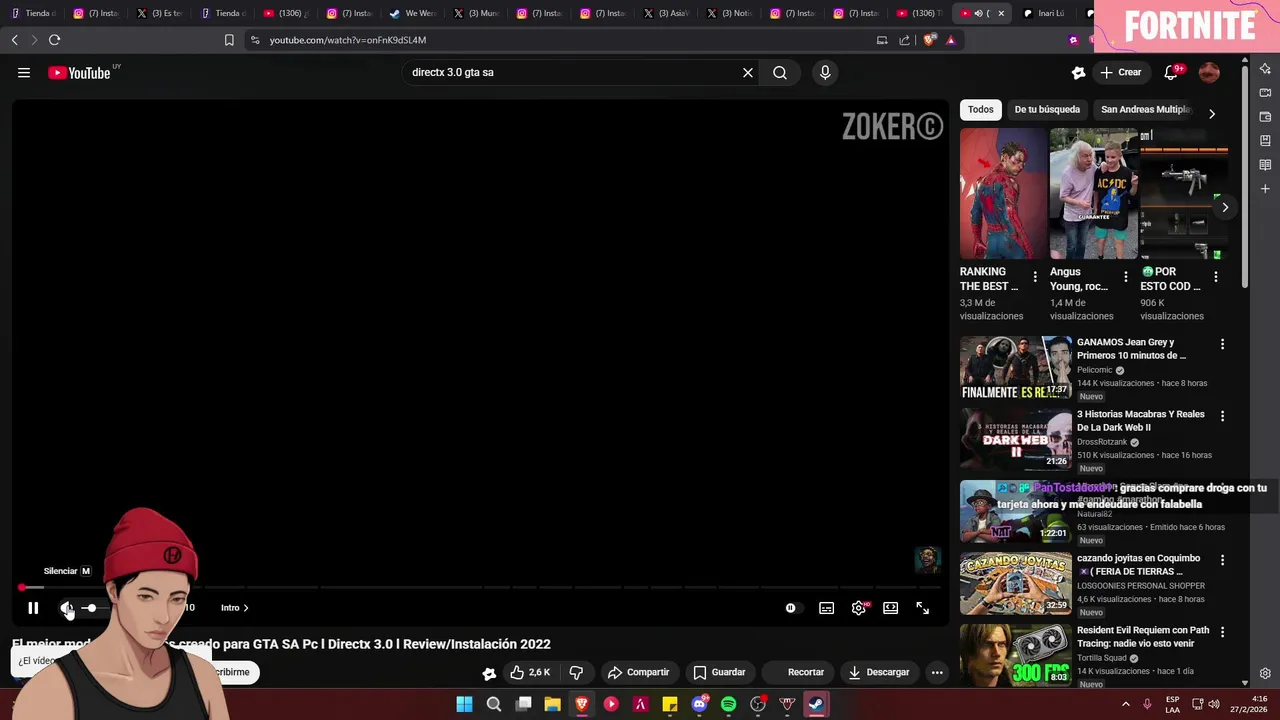Open the Ask sparkle icon beside like button
The height and width of the screenshot is (720, 1280).
click(489, 673)
